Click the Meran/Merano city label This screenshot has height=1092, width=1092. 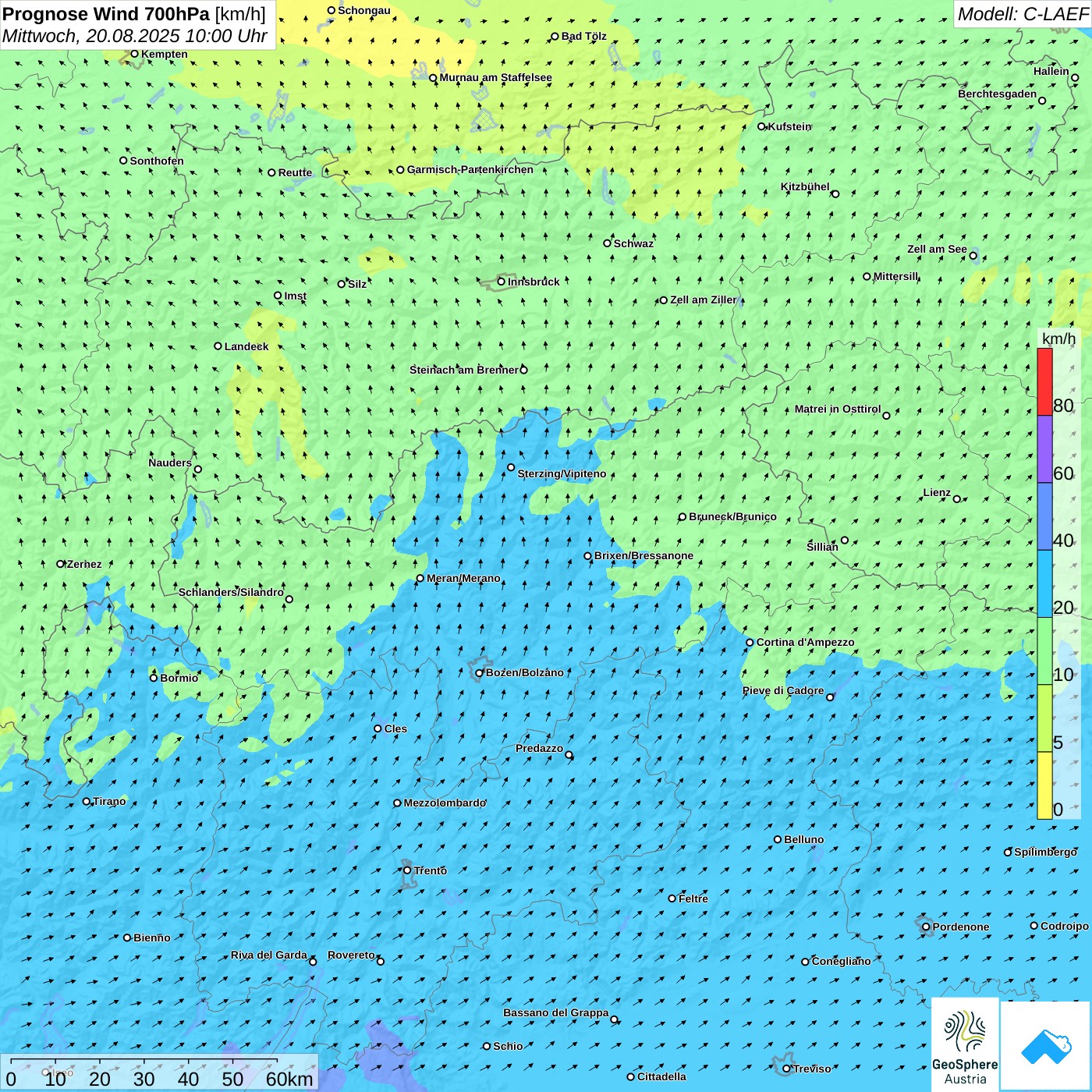point(463,579)
